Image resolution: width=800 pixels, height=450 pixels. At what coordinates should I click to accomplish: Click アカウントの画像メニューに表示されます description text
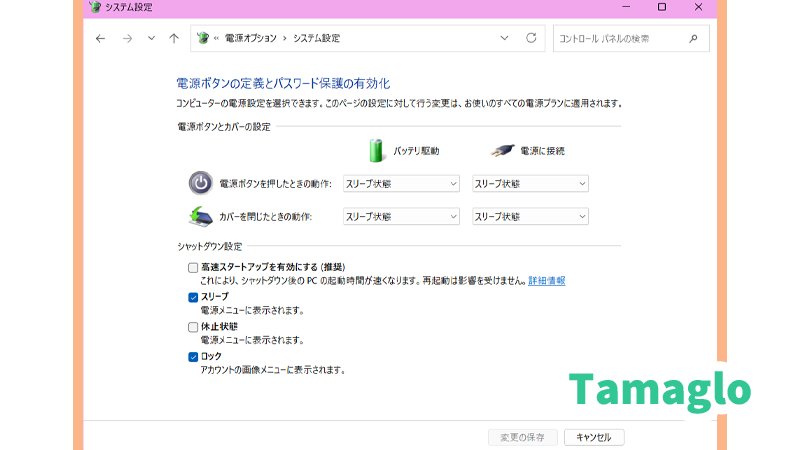pos(273,370)
